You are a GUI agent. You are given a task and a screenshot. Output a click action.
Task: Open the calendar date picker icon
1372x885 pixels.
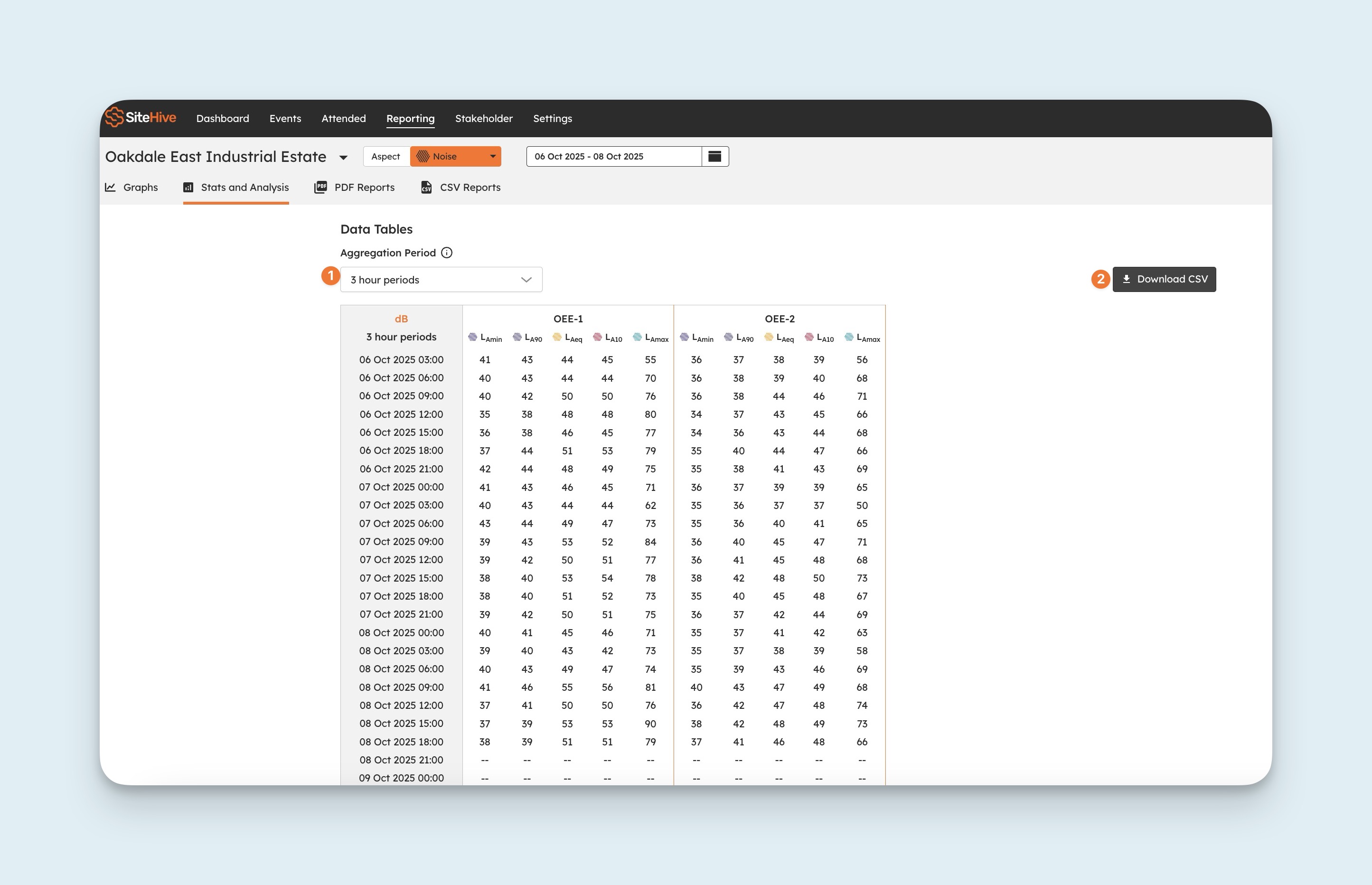point(715,156)
